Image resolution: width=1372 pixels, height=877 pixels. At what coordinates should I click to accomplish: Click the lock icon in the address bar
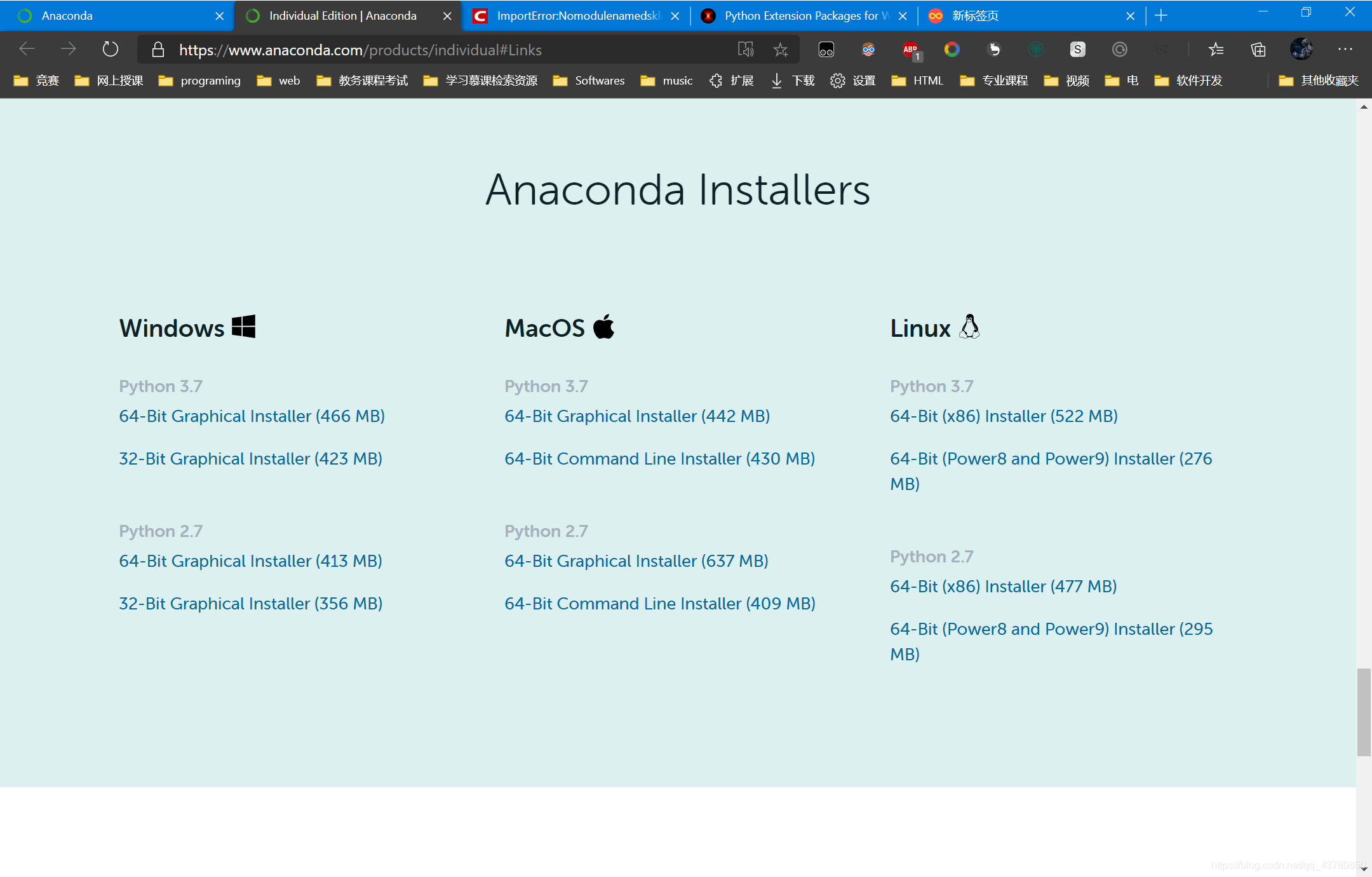click(158, 50)
